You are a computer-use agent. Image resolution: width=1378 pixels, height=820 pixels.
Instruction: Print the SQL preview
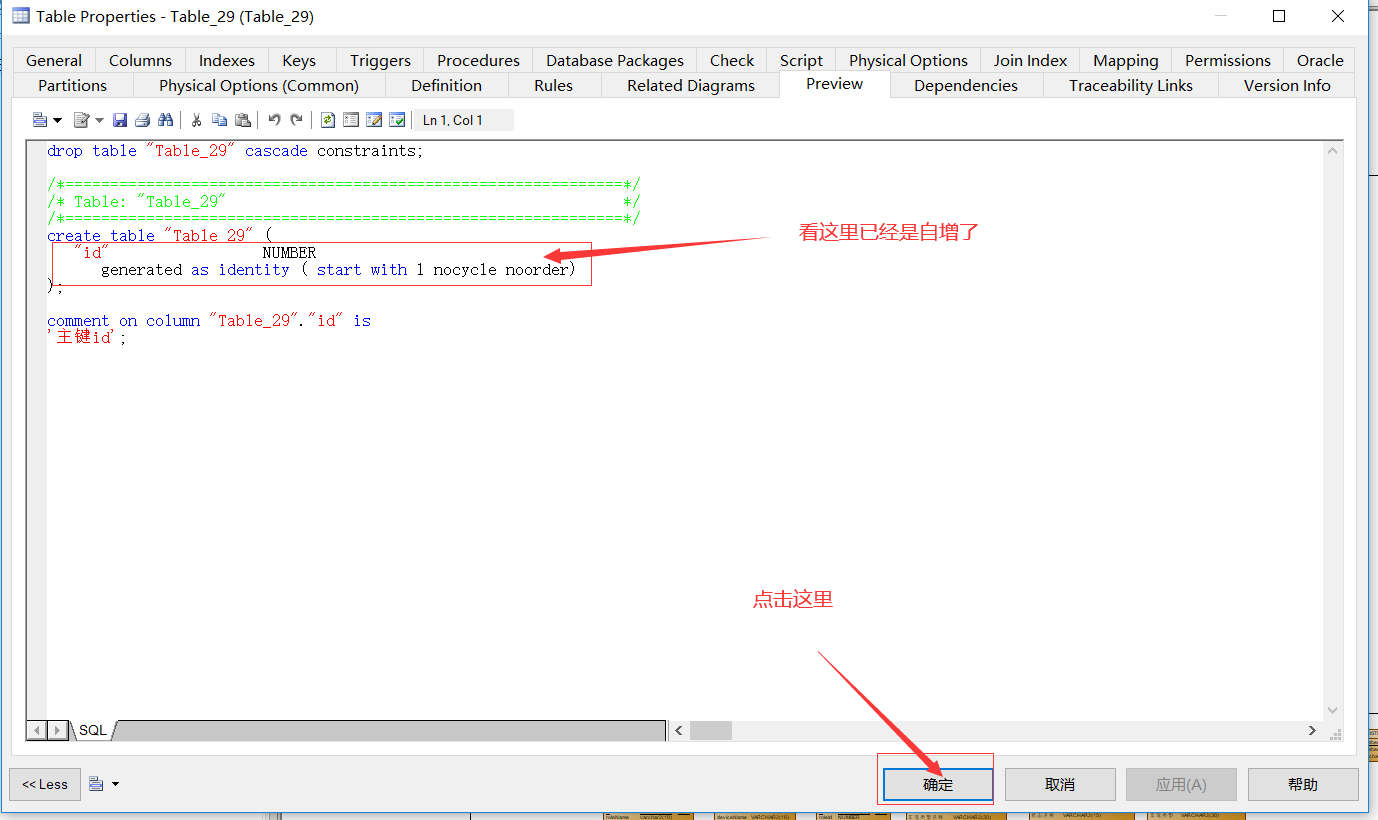[x=143, y=119]
